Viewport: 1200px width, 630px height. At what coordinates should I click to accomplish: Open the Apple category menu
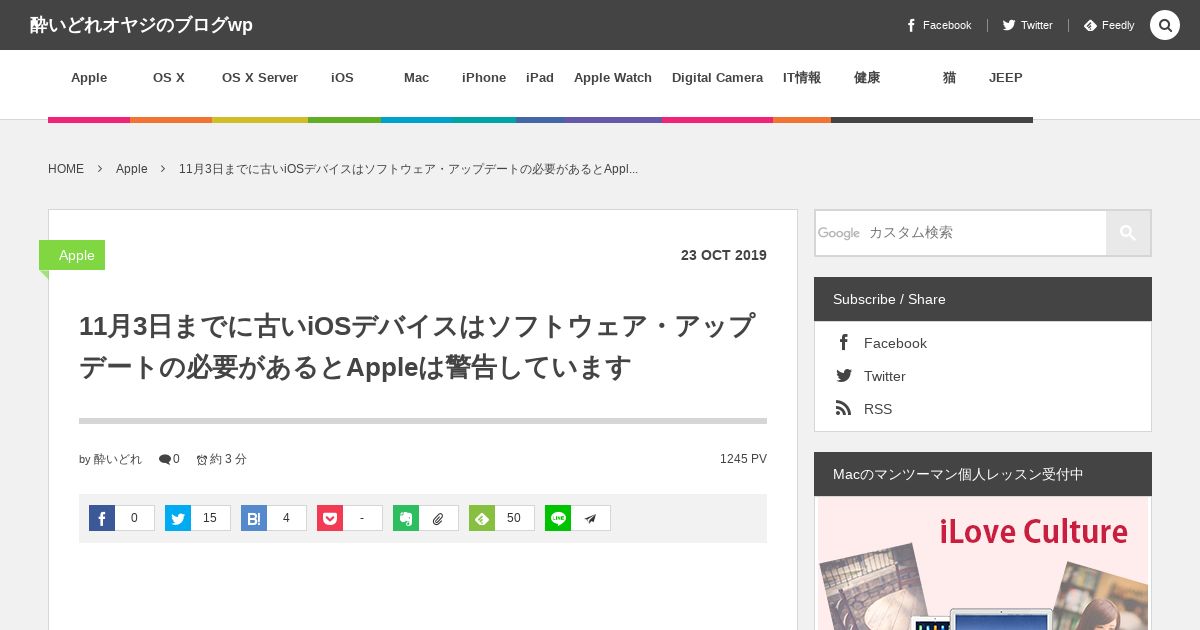(x=89, y=78)
